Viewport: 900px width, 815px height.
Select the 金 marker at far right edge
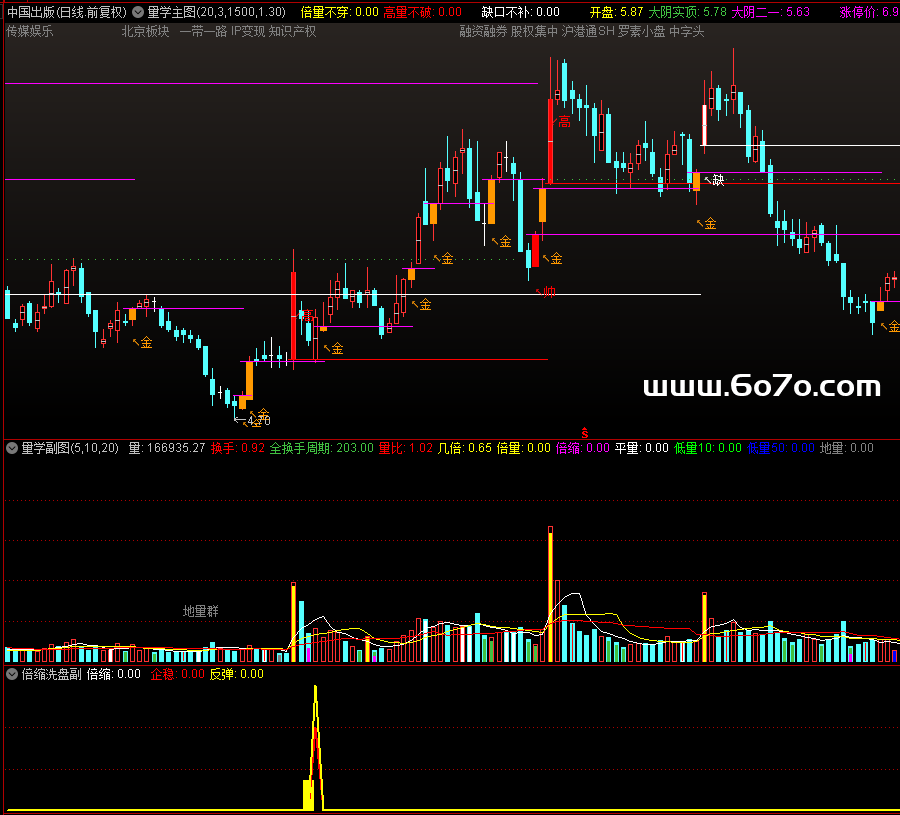click(x=893, y=327)
